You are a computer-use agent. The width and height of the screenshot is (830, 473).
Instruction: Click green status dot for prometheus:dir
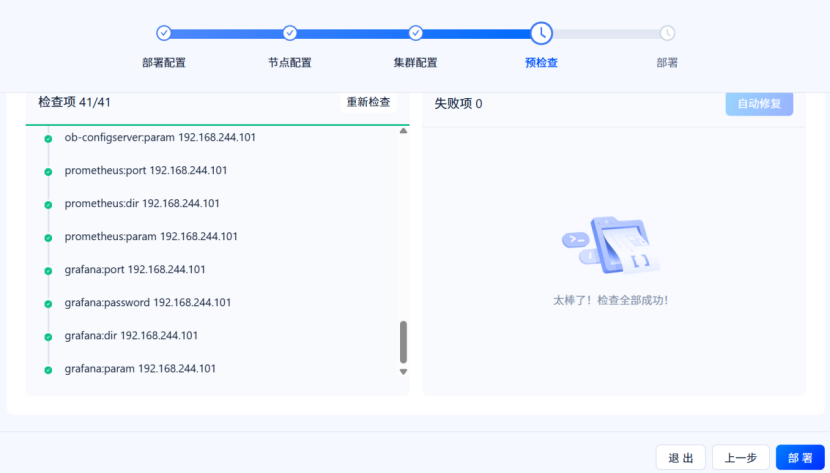tap(48, 205)
